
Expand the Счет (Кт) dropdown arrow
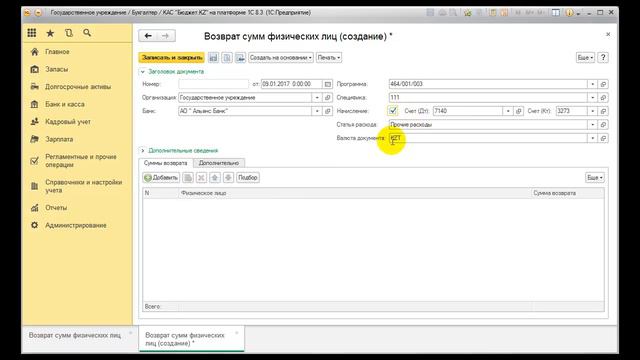click(x=593, y=111)
